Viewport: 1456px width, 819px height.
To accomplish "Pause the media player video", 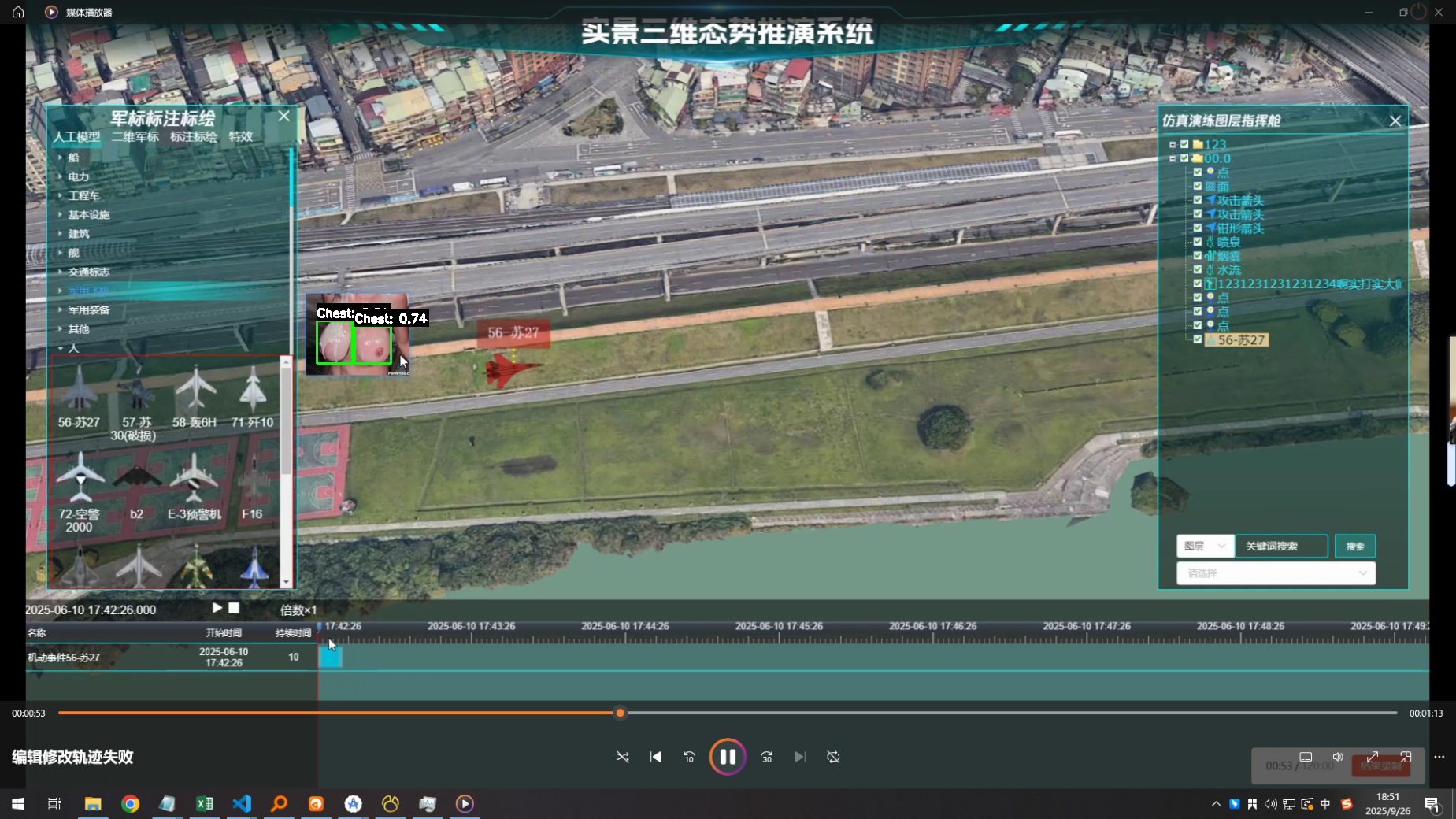I will pos(727,757).
